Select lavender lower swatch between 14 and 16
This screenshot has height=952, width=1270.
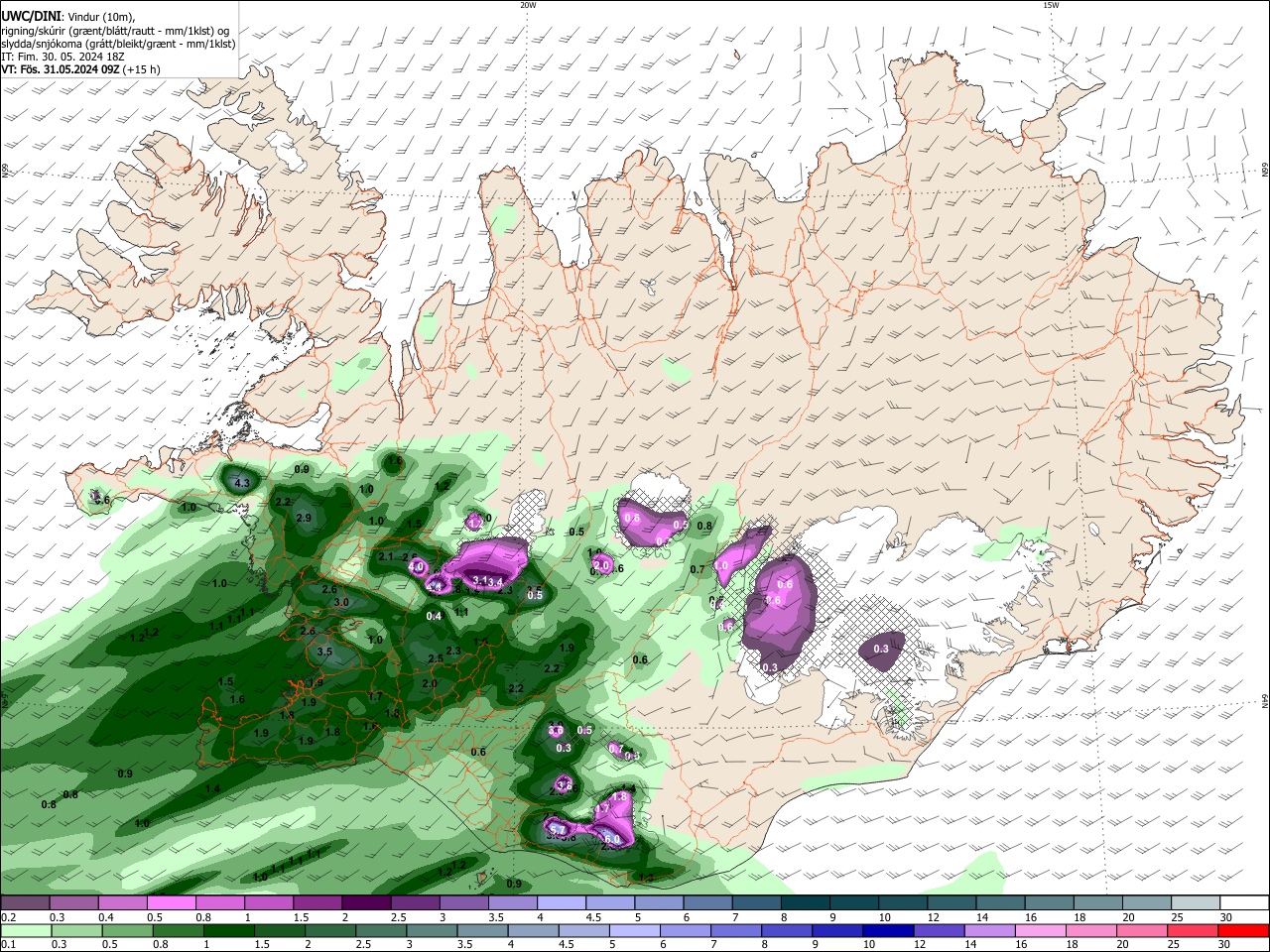(988, 930)
